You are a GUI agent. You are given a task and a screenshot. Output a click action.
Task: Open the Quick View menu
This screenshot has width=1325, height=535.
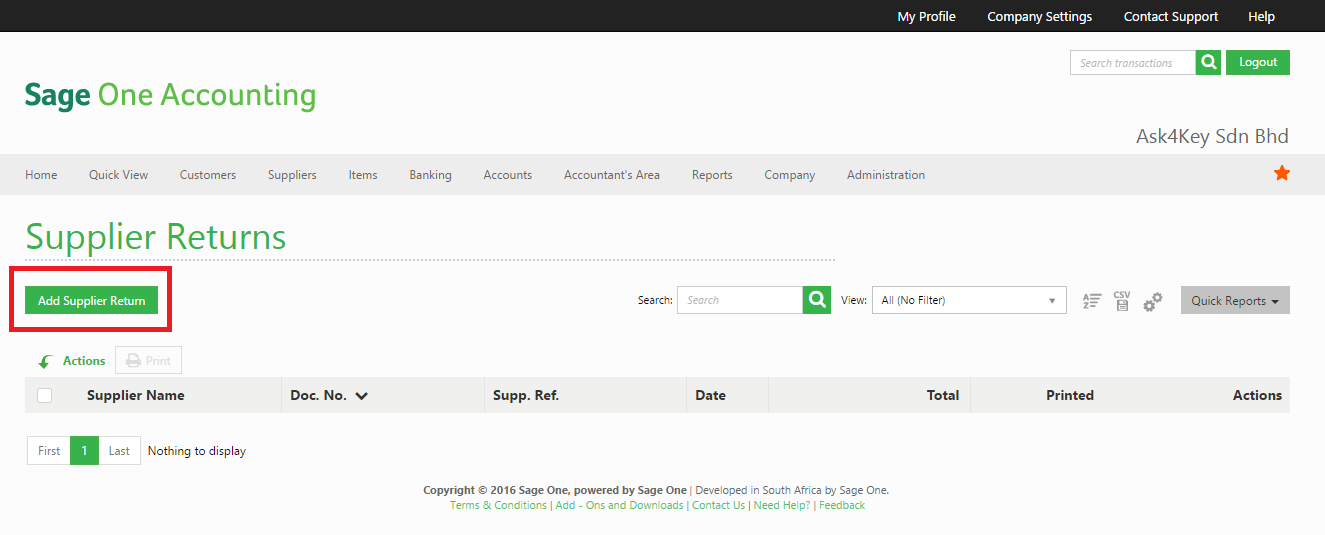[118, 175]
